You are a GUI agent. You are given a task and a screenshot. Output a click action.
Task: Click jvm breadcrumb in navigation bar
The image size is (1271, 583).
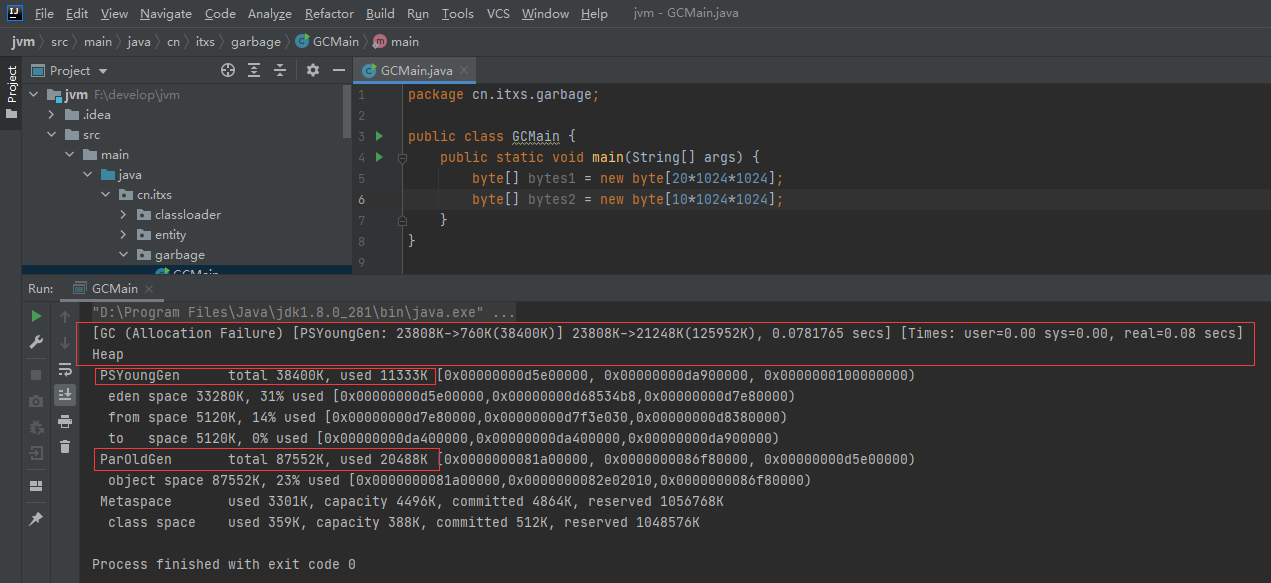[x=22, y=42]
